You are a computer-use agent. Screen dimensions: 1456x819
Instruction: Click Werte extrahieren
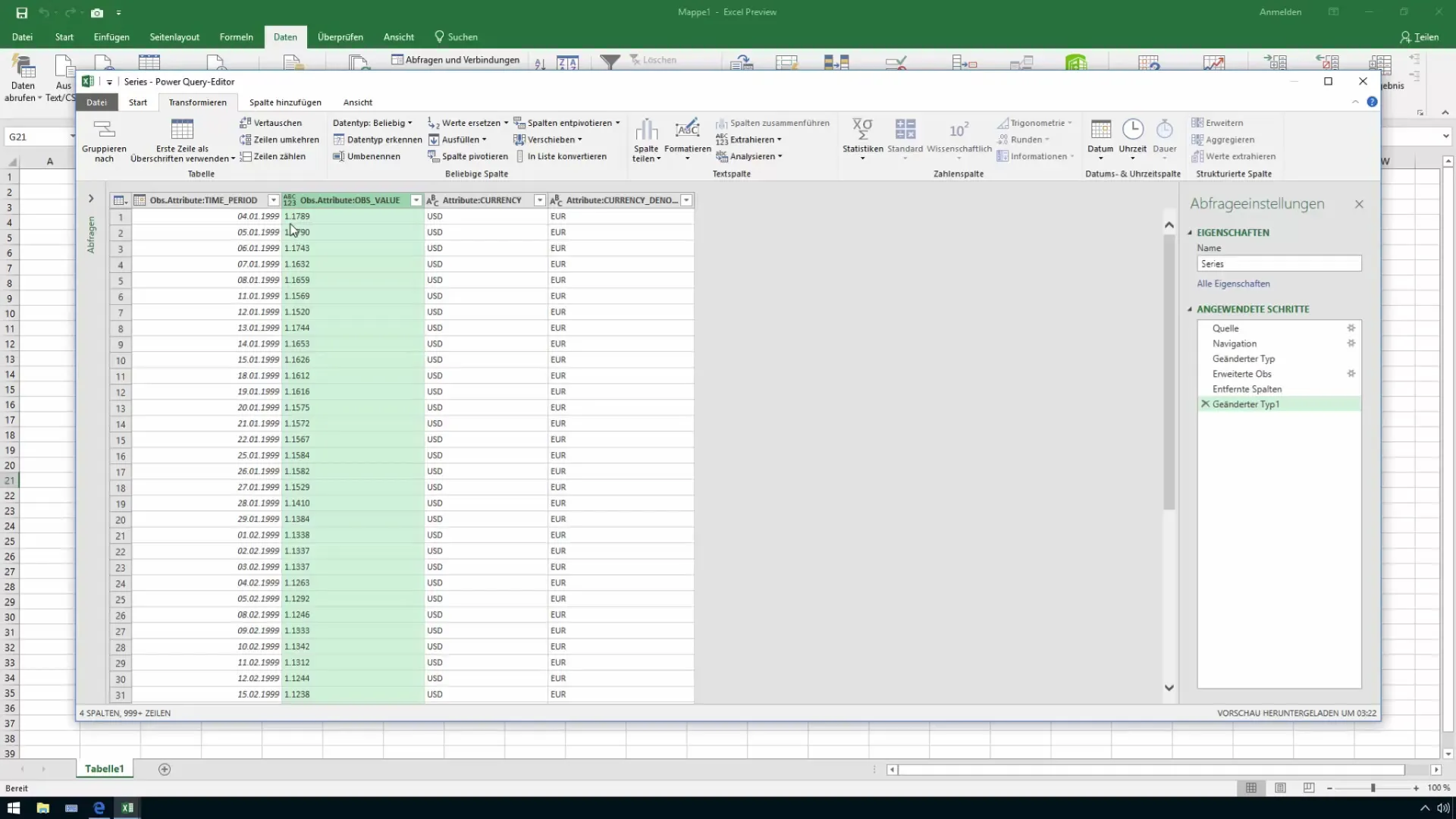click(1233, 156)
